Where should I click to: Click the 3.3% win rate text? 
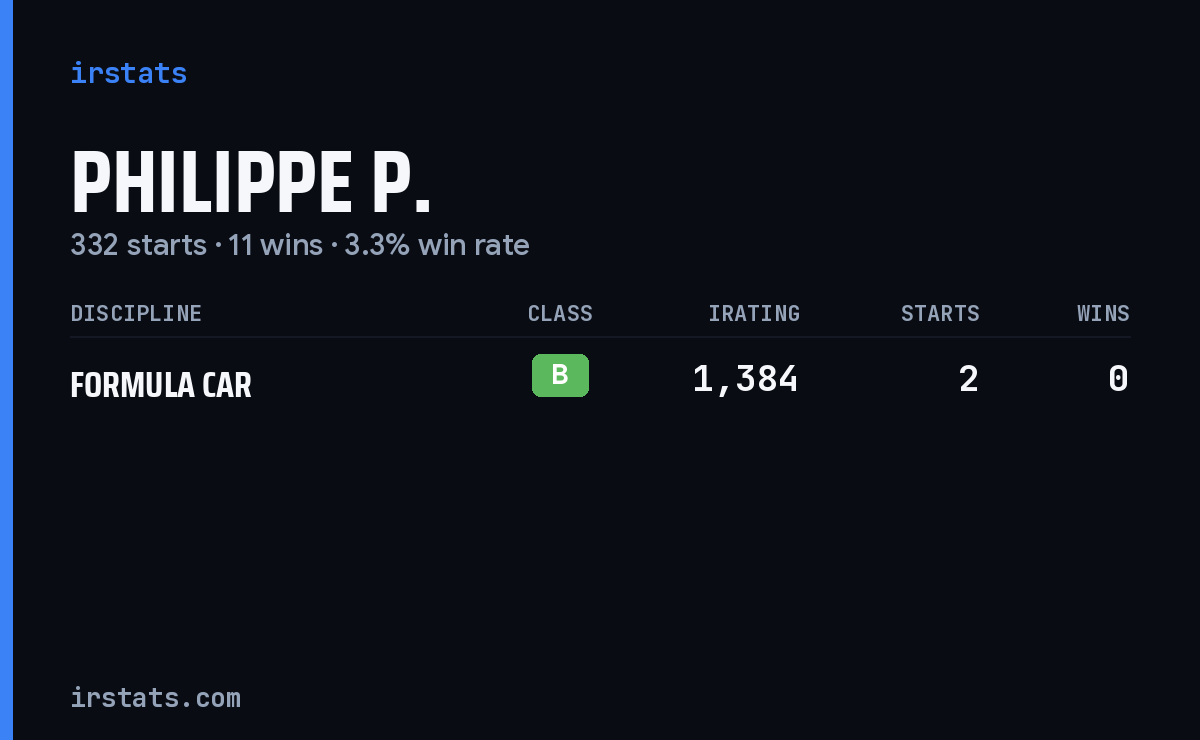point(437,245)
